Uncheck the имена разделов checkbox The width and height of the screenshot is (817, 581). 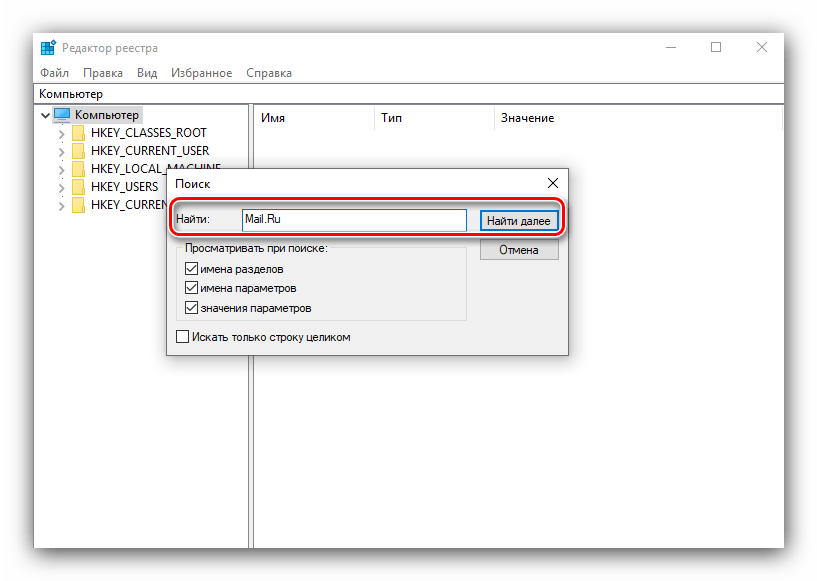pos(191,270)
